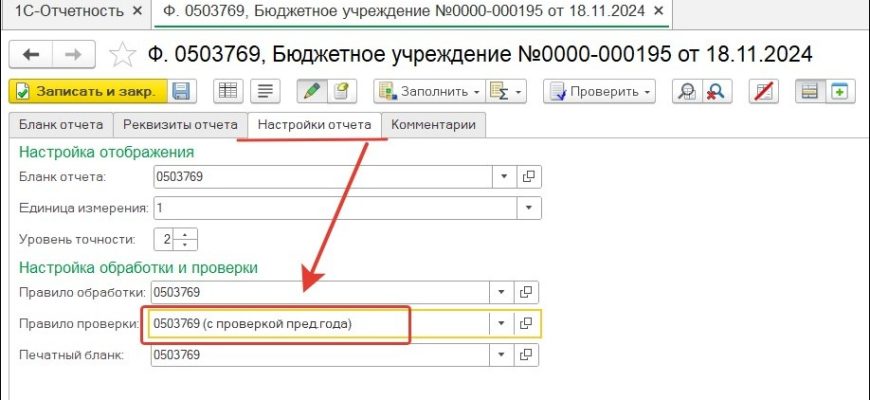Expand the Правило проверки dropdown arrow
The width and height of the screenshot is (870, 400).
coord(502,323)
